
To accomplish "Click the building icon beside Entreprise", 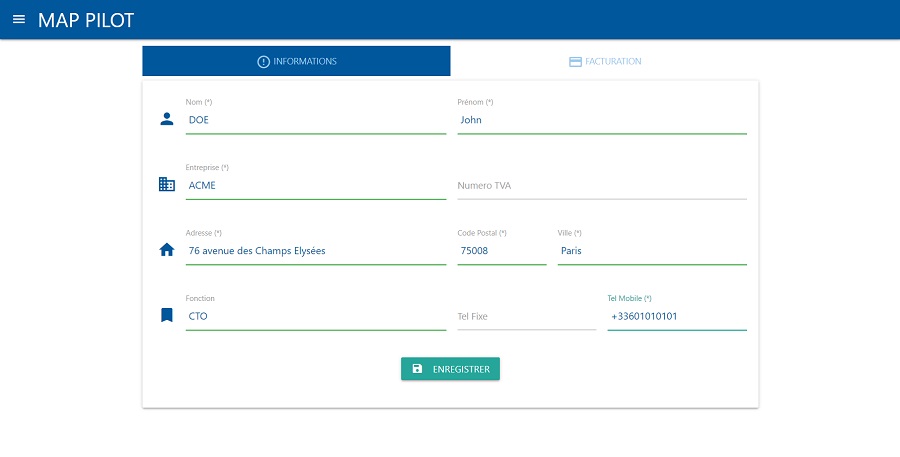I will pyautogui.click(x=167, y=185).
